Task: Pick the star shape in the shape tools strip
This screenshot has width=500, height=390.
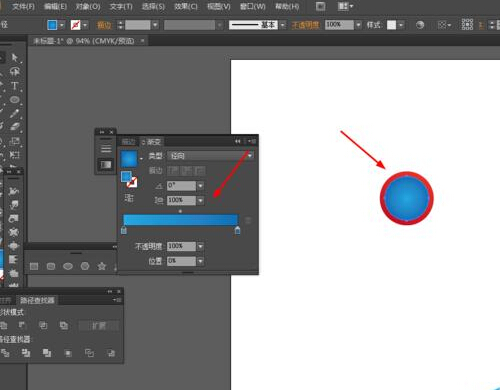Action: coord(102,266)
